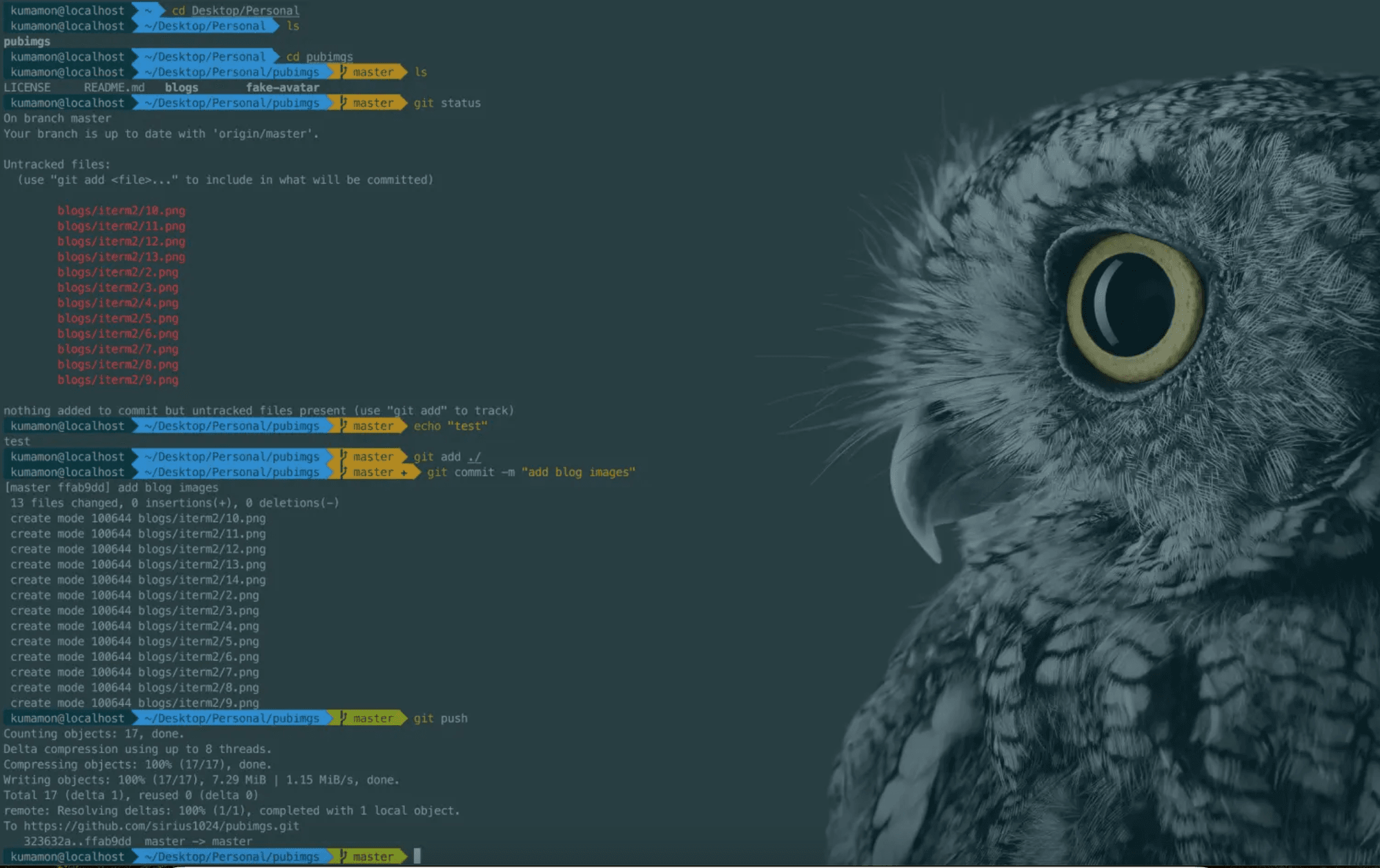Image resolution: width=1380 pixels, height=868 pixels.
Task: Select the 'README.md' file name
Action: 115,88
